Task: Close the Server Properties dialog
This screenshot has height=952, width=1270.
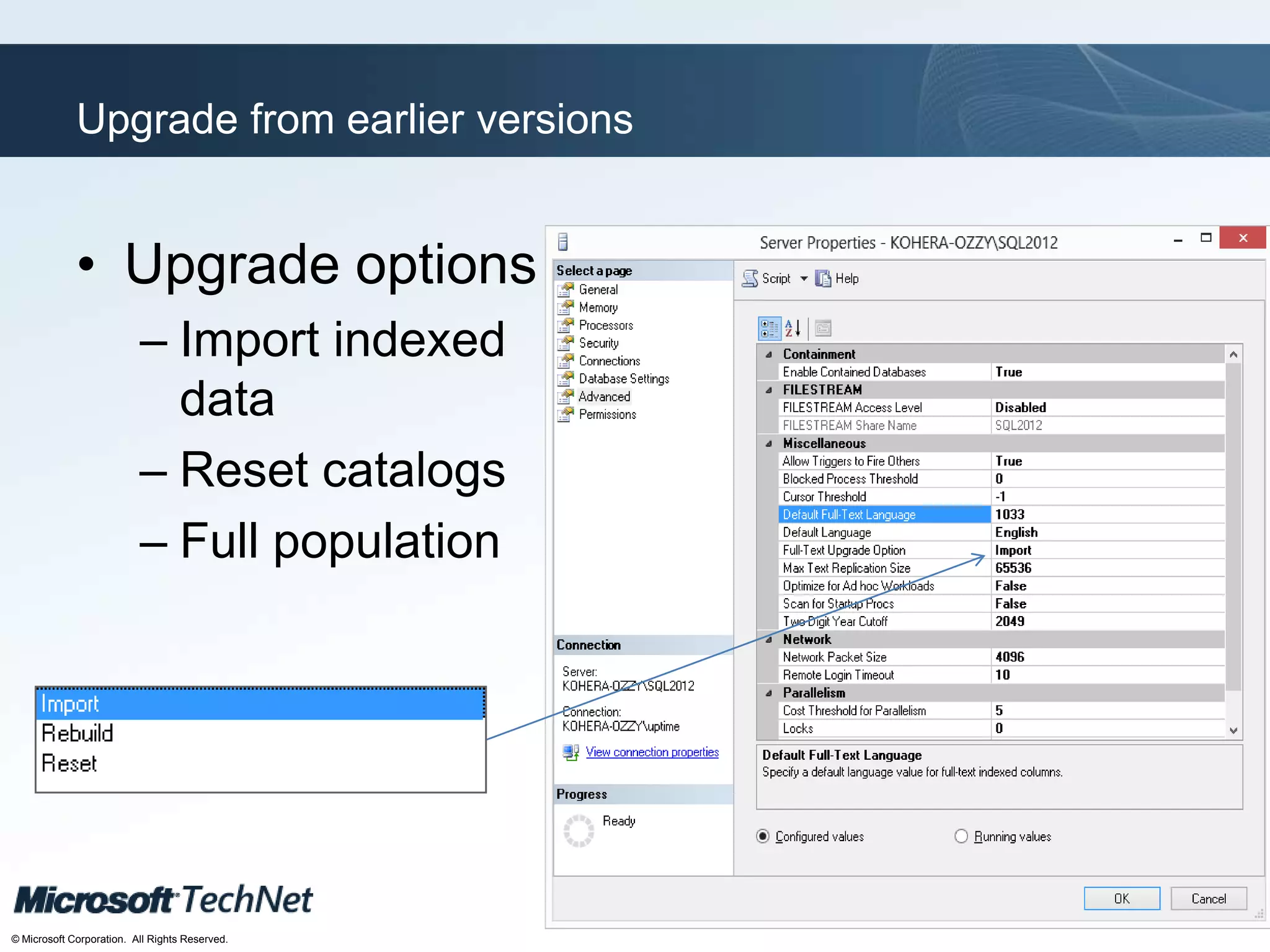Action: [x=1243, y=238]
